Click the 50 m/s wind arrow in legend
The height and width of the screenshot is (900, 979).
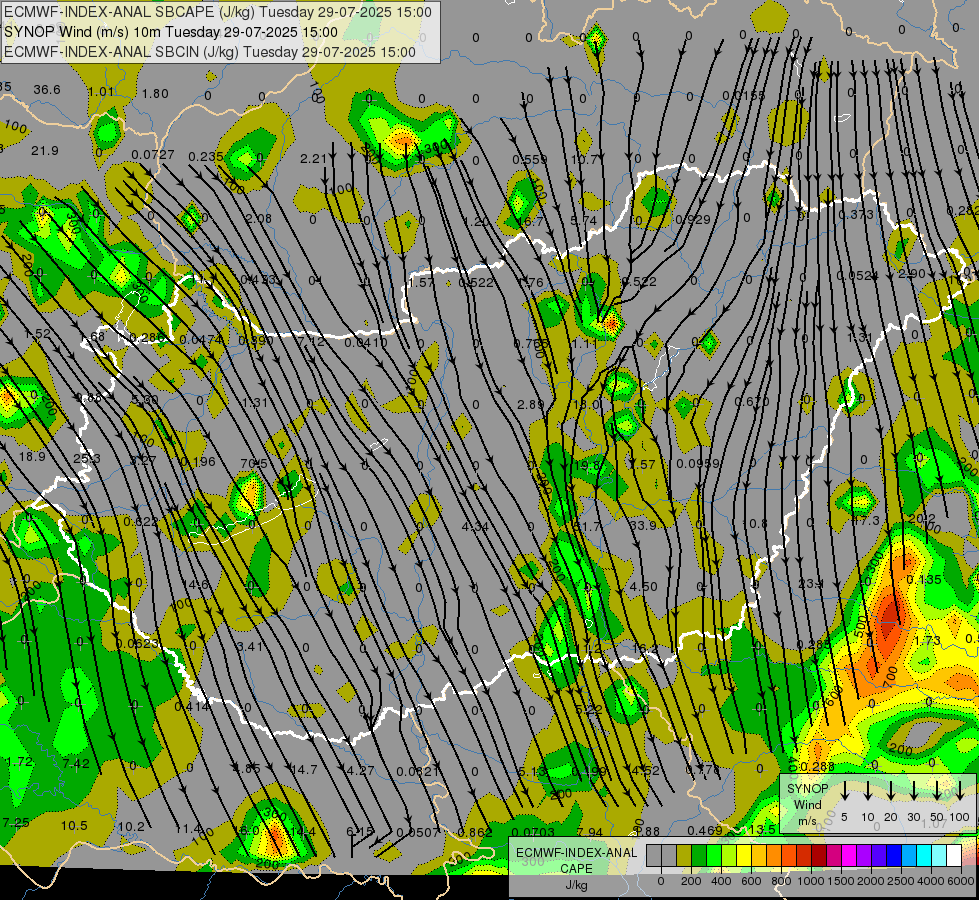[937, 791]
